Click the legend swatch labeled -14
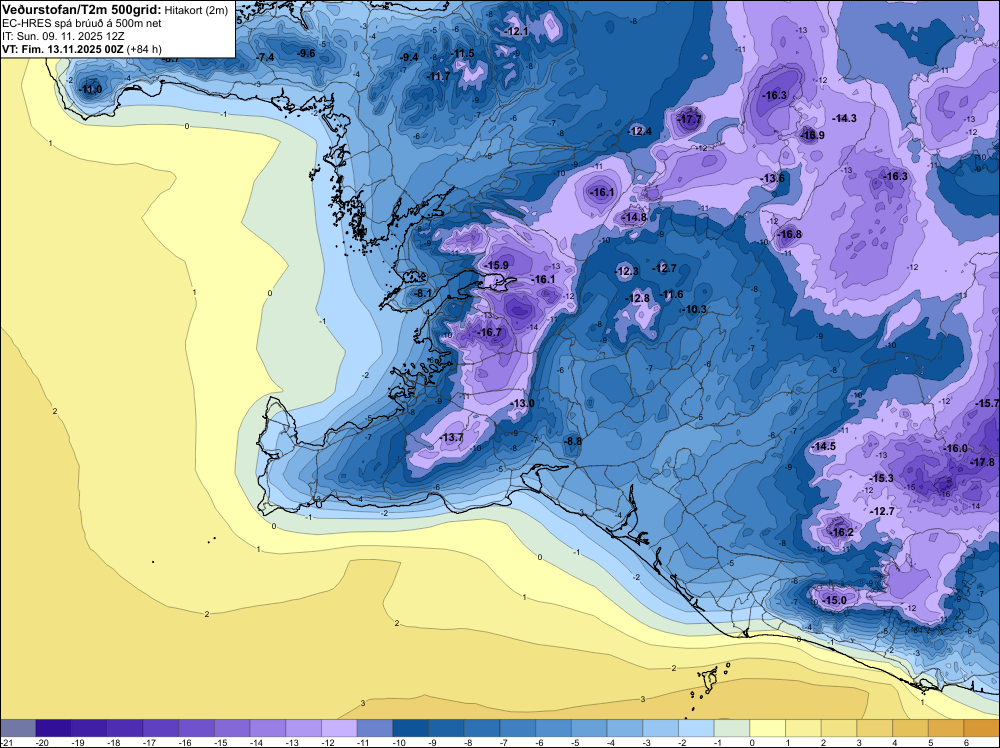This screenshot has height=748, width=1000. click(x=268, y=728)
